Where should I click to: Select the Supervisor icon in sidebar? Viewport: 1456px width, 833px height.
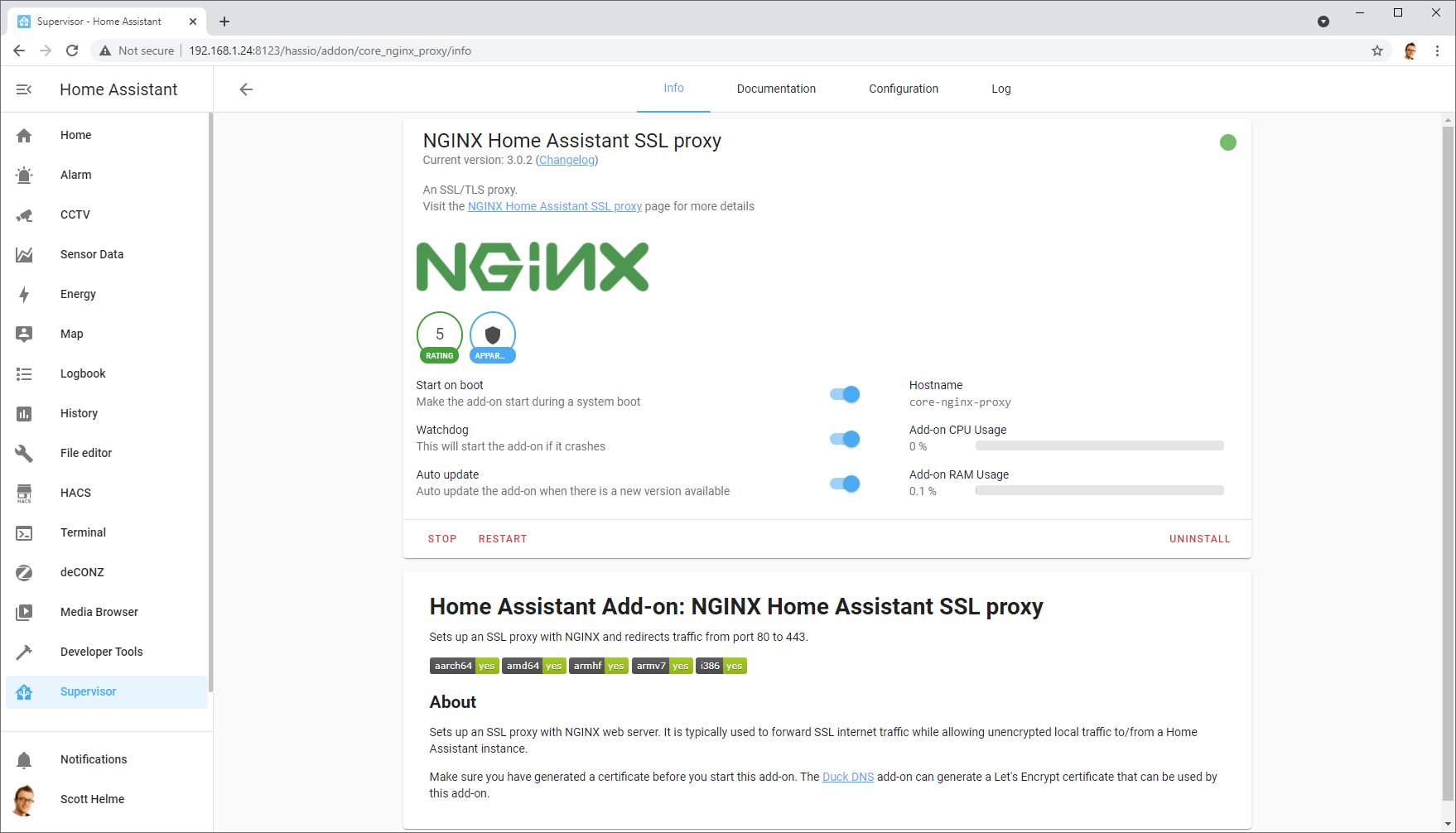pos(24,692)
